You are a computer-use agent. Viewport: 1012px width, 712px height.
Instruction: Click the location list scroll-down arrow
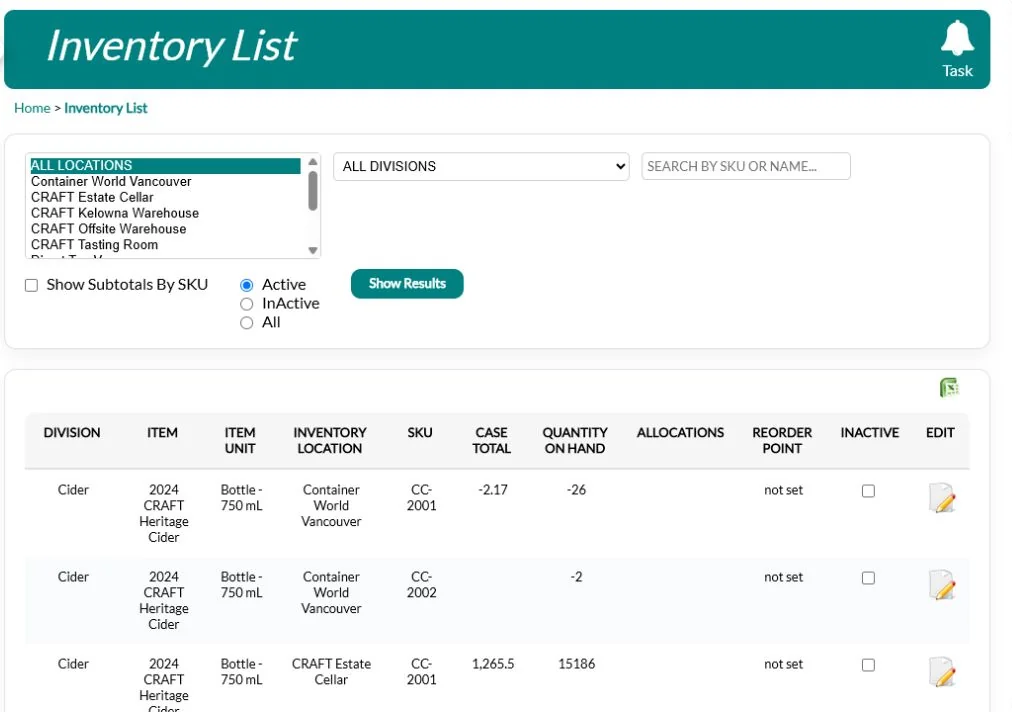click(313, 250)
